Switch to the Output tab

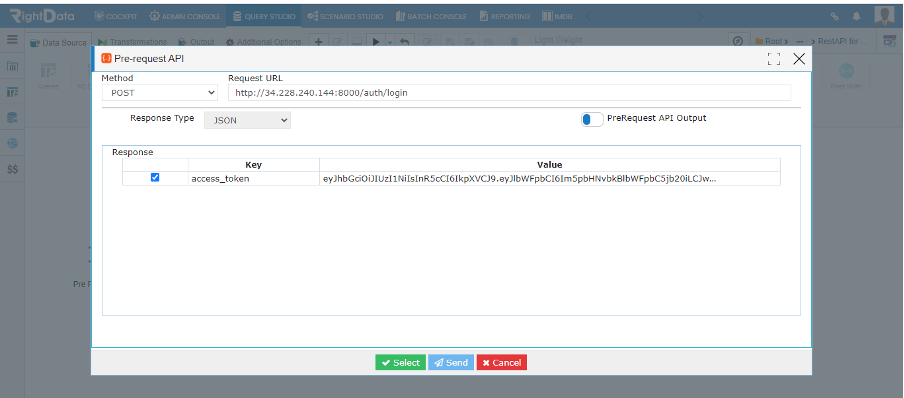(x=196, y=42)
